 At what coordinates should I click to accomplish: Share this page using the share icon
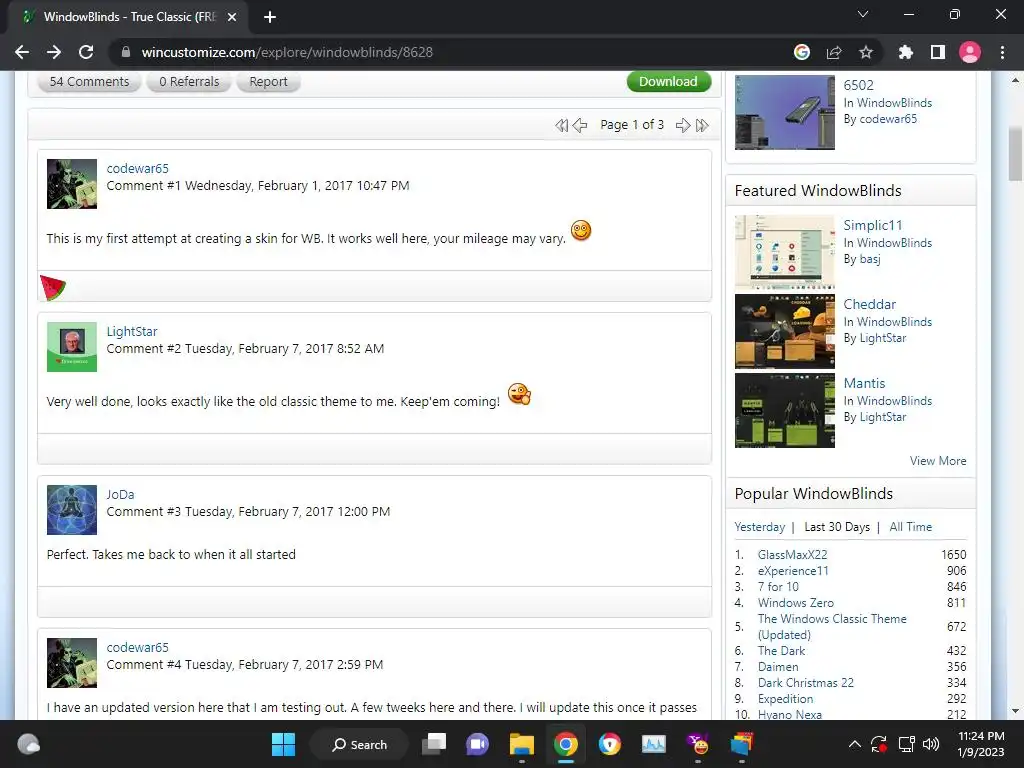[x=834, y=52]
